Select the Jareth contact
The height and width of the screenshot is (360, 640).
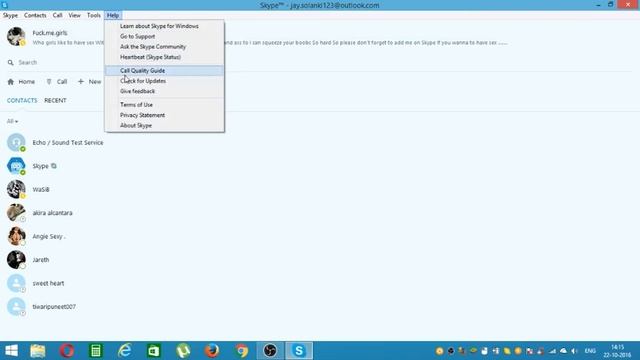pyautogui.click(x=41, y=260)
